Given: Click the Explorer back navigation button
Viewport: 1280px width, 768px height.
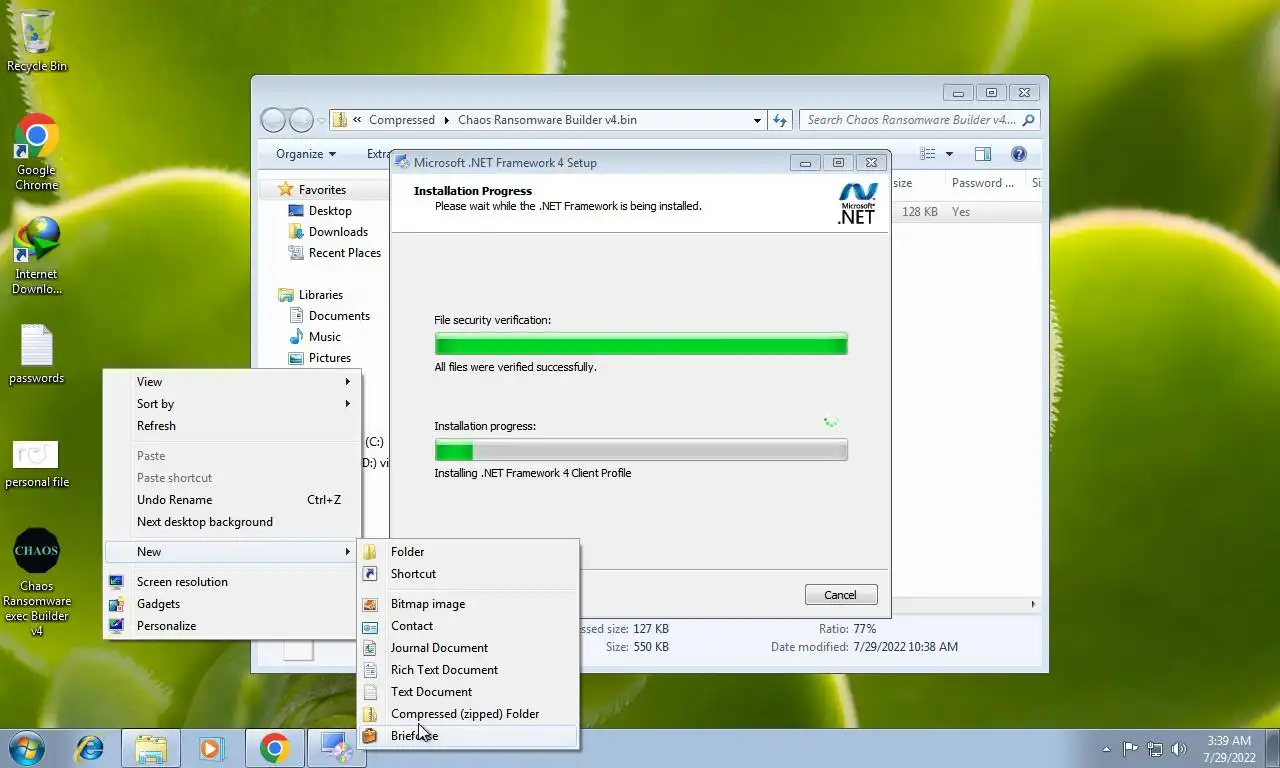Looking at the screenshot, I should (273, 120).
